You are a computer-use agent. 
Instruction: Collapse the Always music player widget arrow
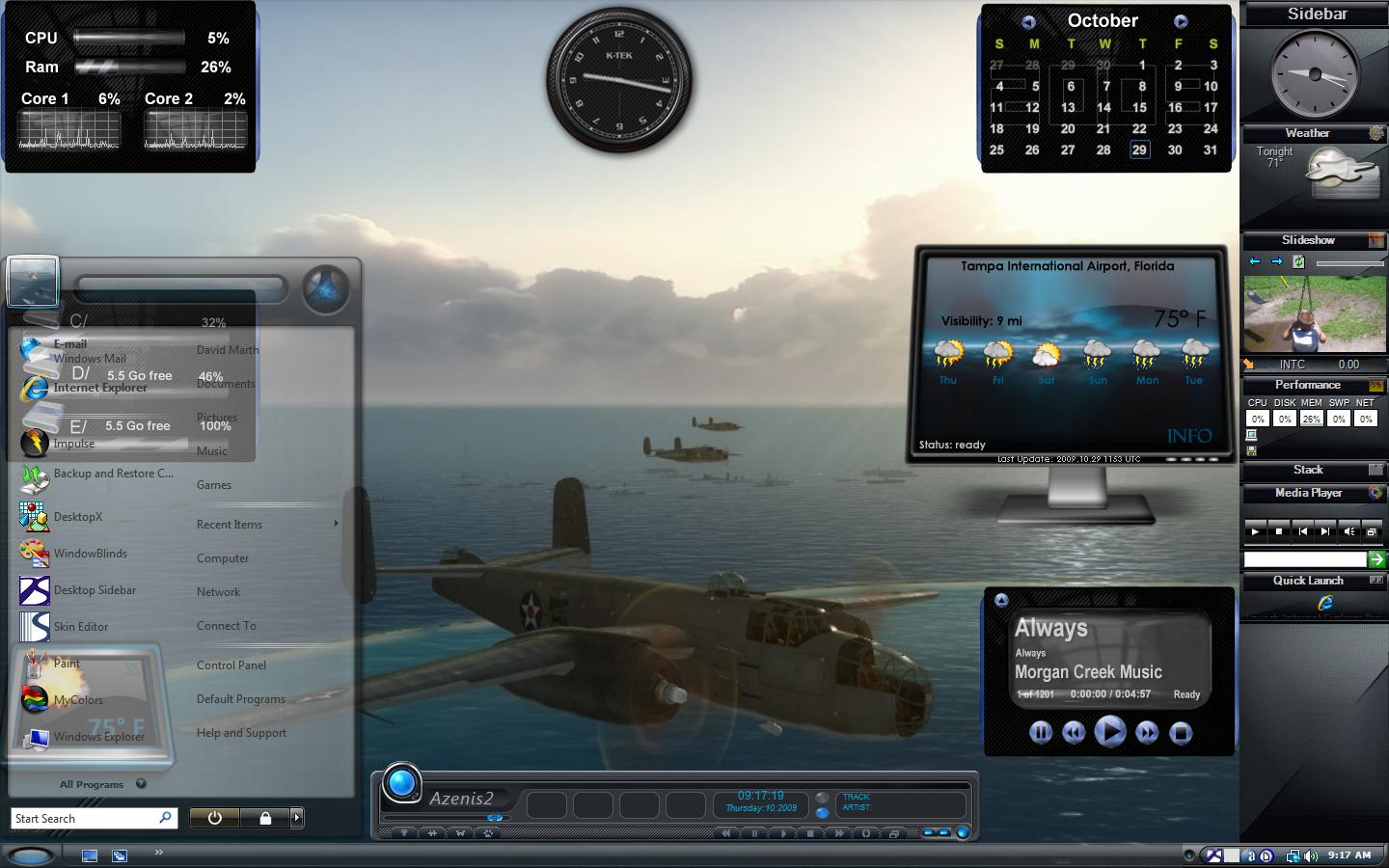coord(1001,600)
